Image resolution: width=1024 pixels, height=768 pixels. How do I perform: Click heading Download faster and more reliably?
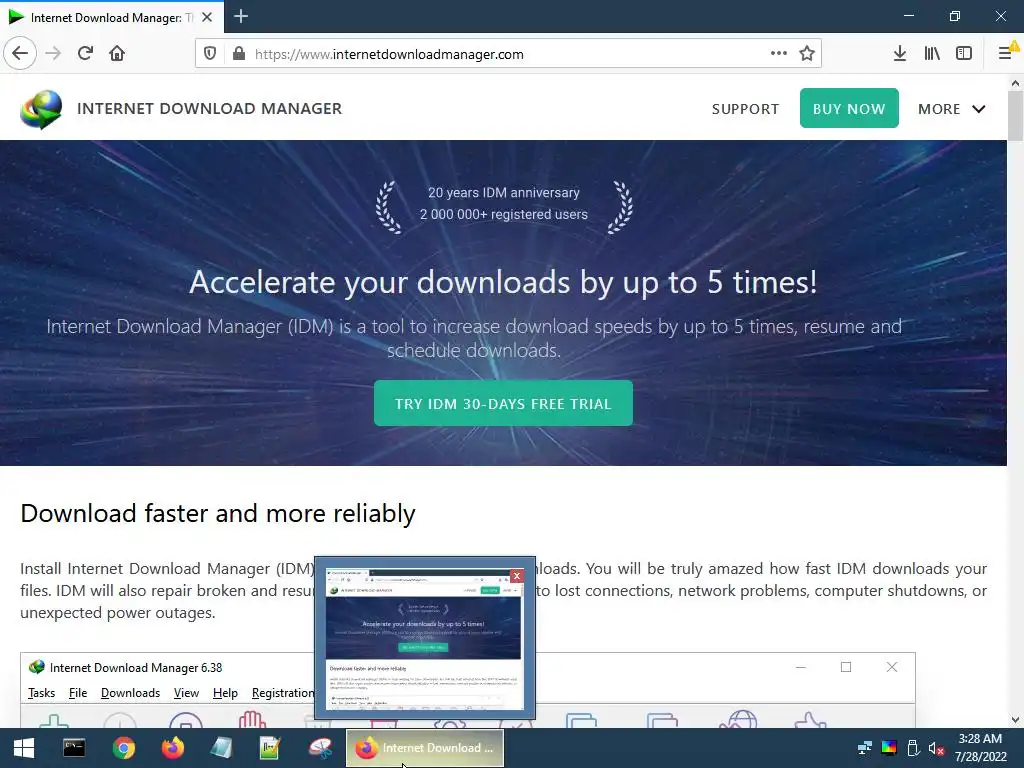[x=217, y=513]
